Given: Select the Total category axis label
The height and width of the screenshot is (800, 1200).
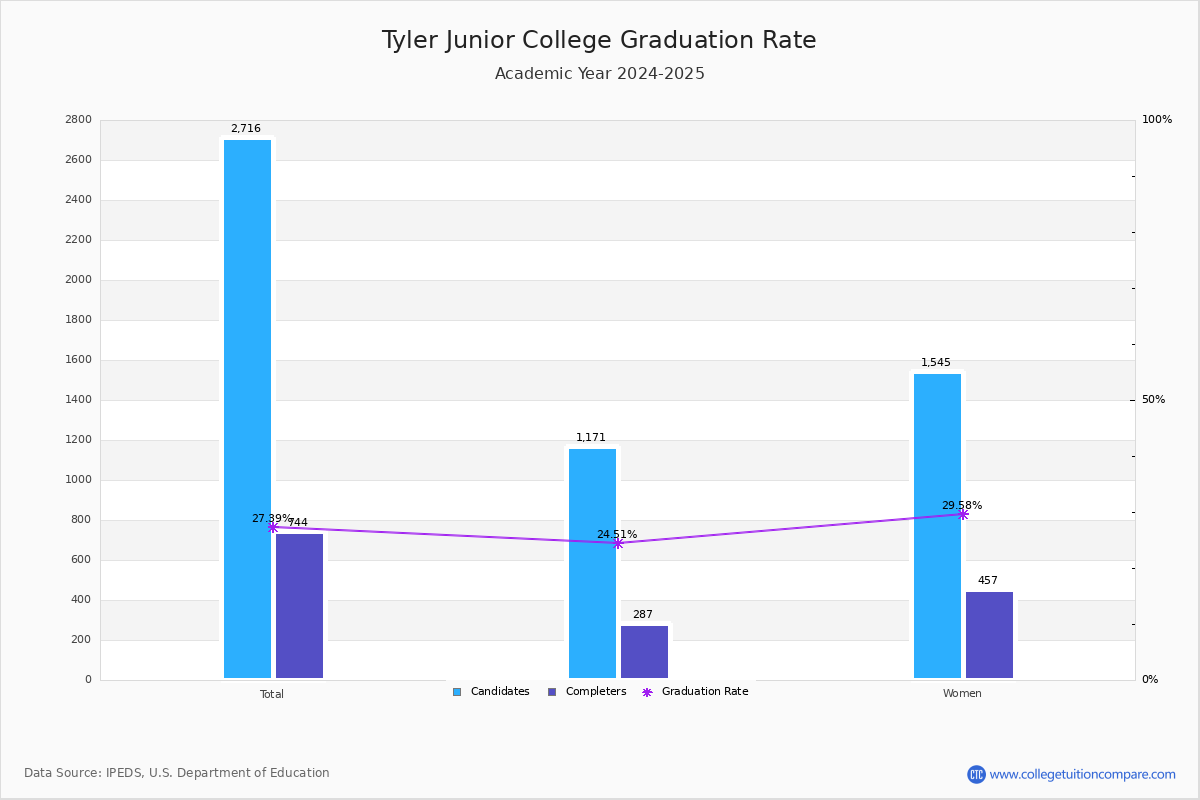Looking at the screenshot, I should coord(272,694).
